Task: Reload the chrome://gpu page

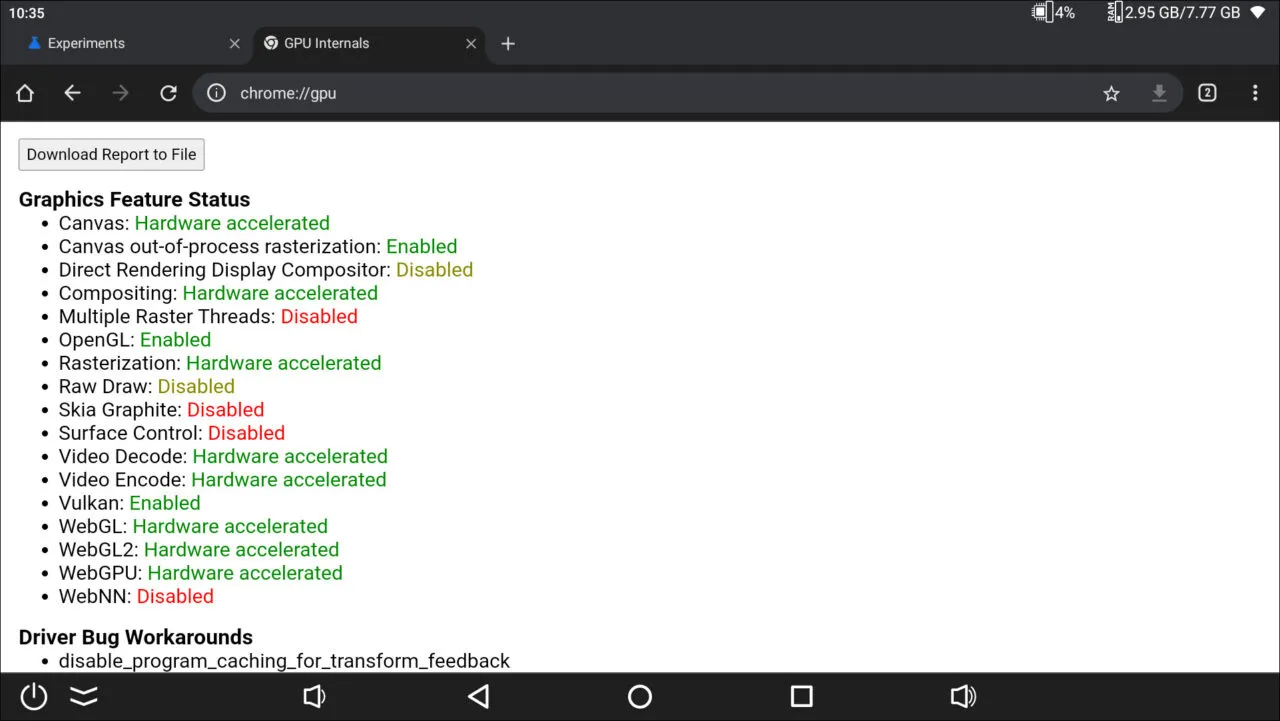Action: (x=168, y=92)
